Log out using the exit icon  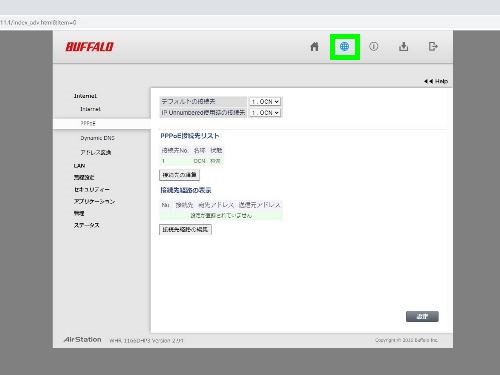pyautogui.click(x=433, y=47)
